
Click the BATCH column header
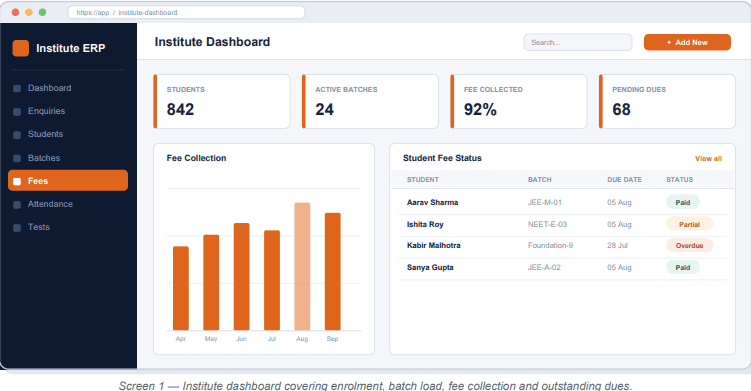[x=539, y=180]
